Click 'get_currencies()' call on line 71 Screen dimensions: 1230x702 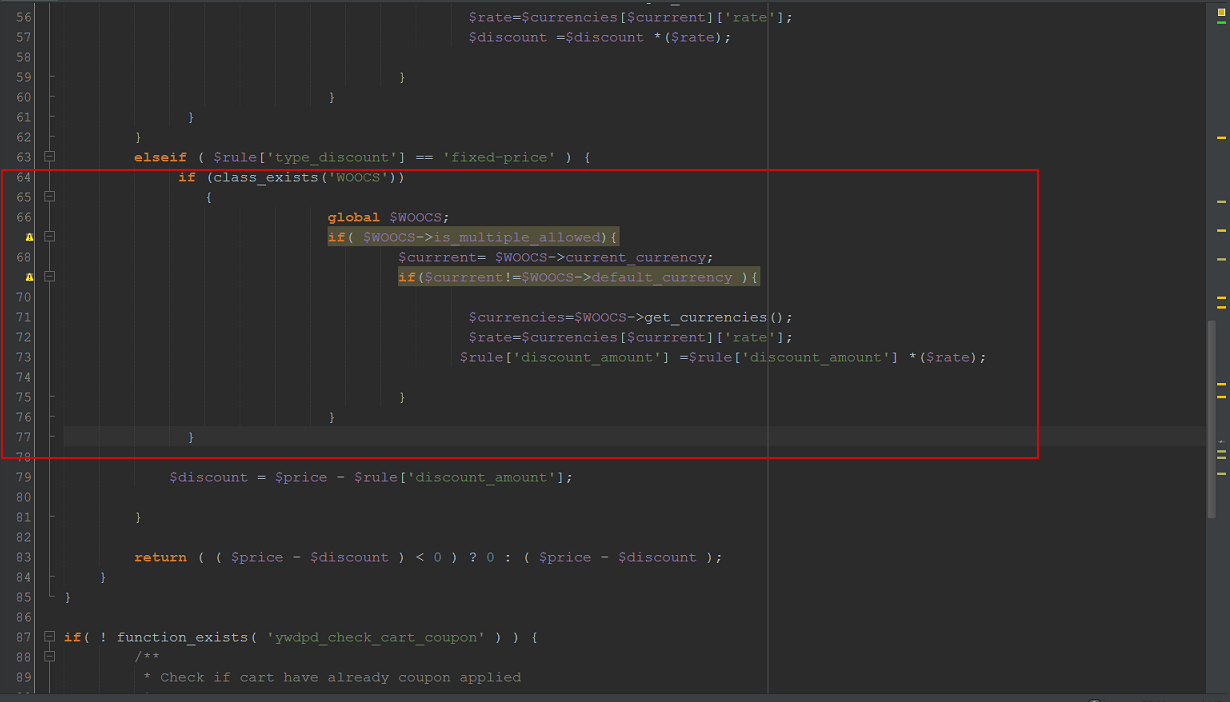coord(718,317)
